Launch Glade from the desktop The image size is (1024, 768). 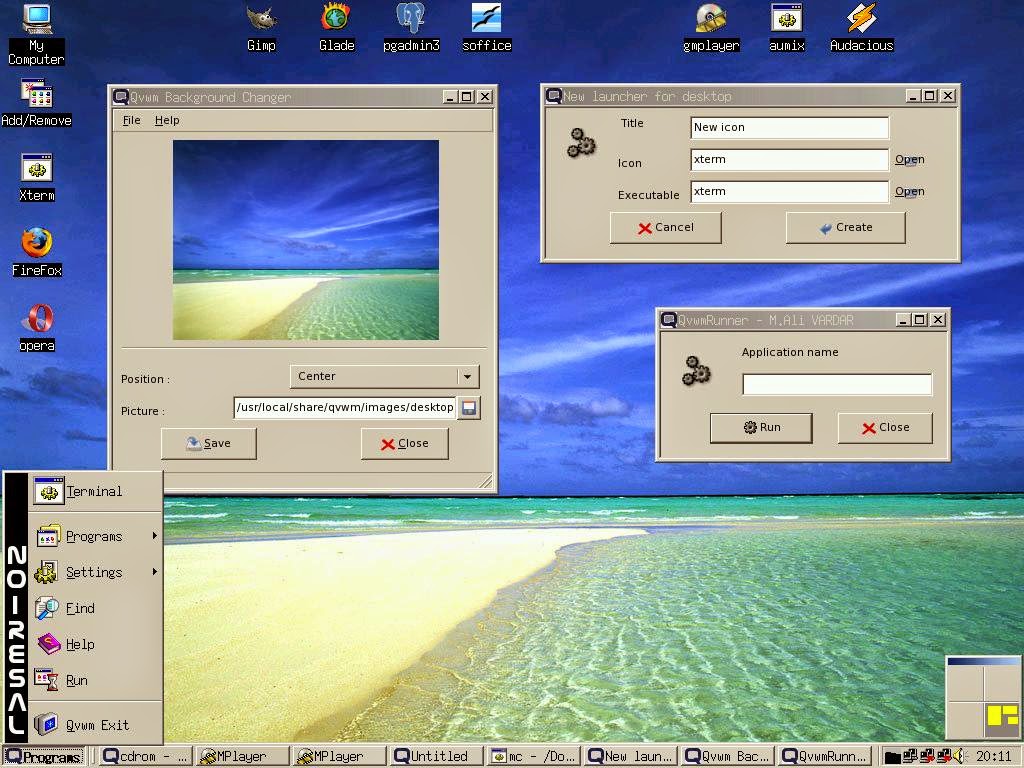(336, 19)
